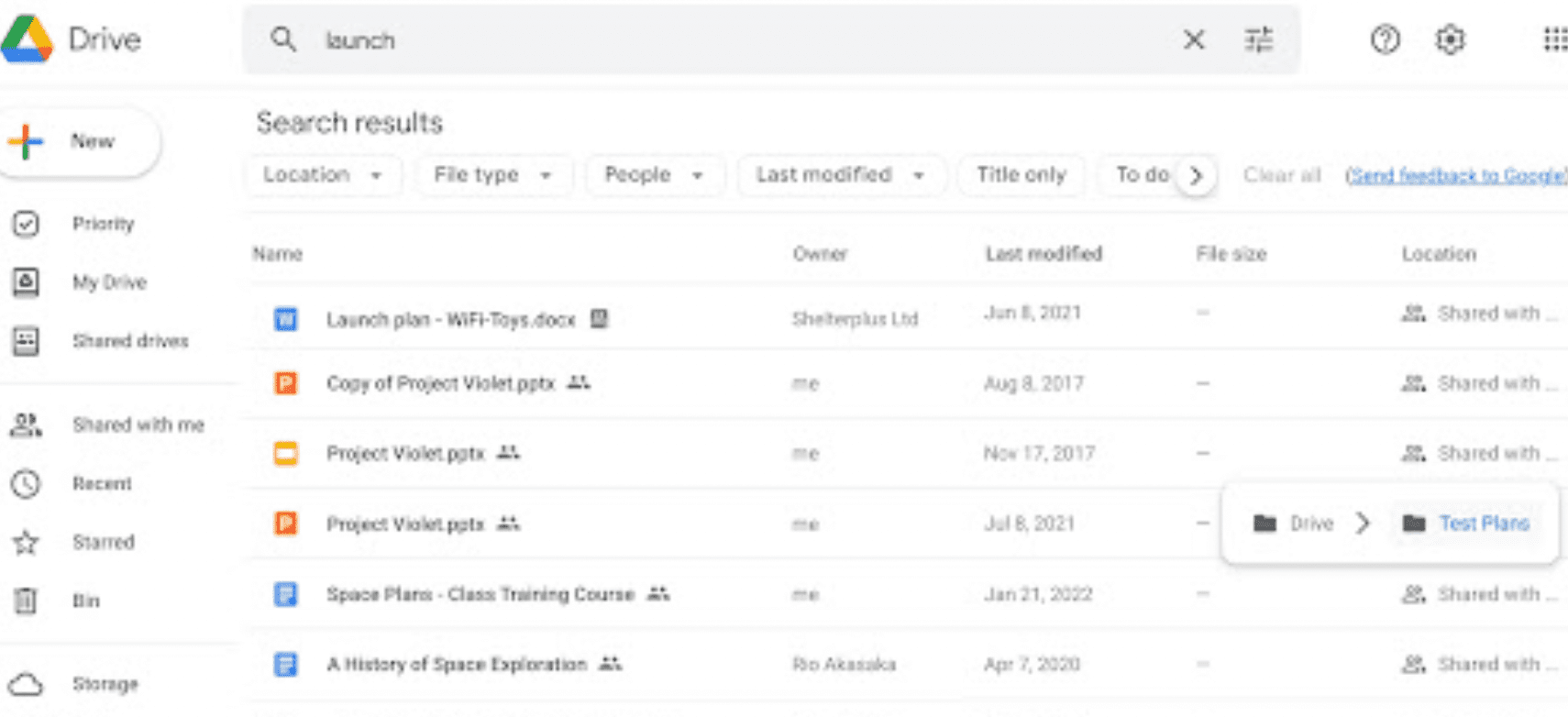The image size is (1568, 717).
Task: Click the search magnifier icon
Action: (283, 40)
